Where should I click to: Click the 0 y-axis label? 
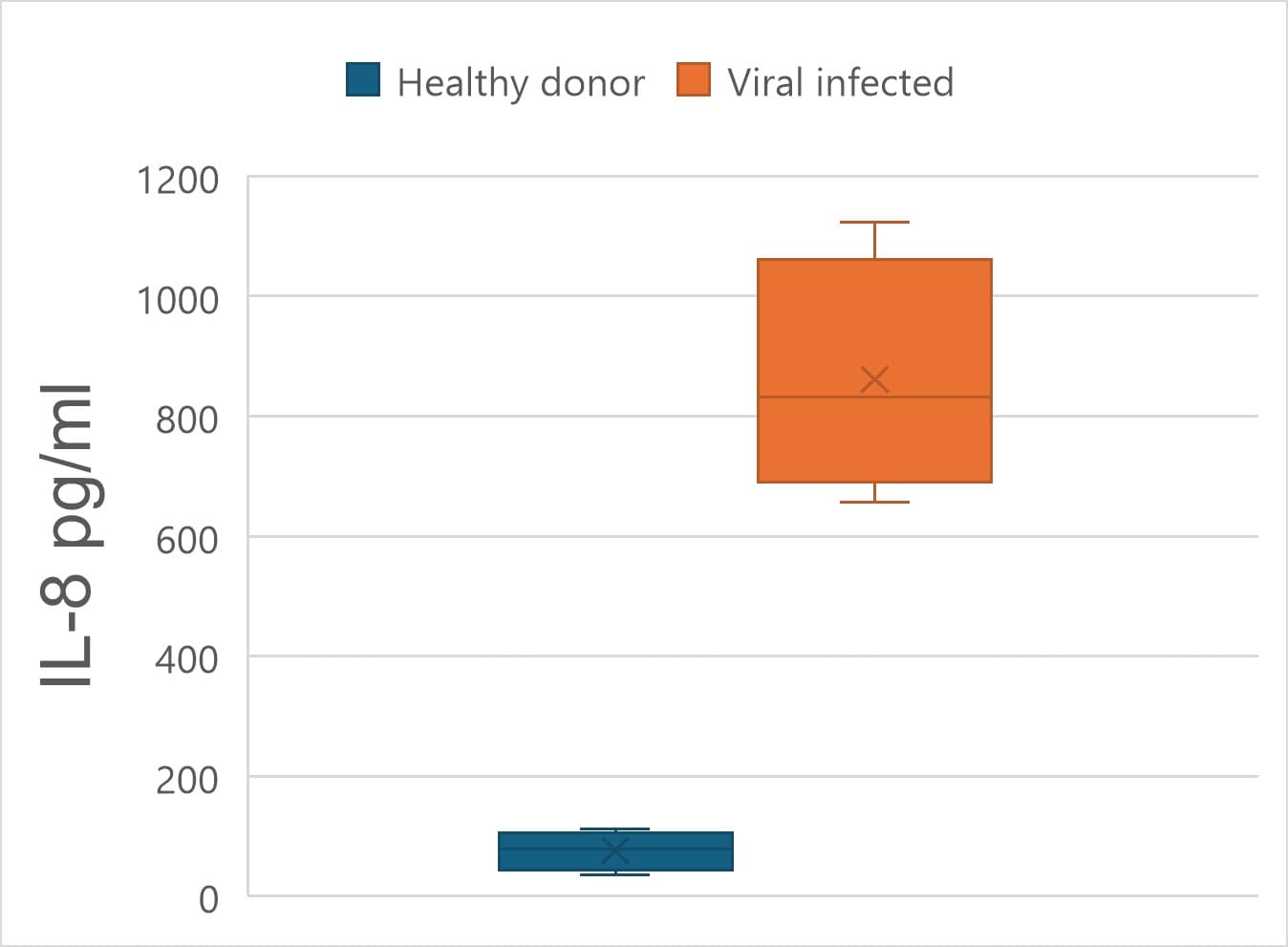(x=209, y=900)
